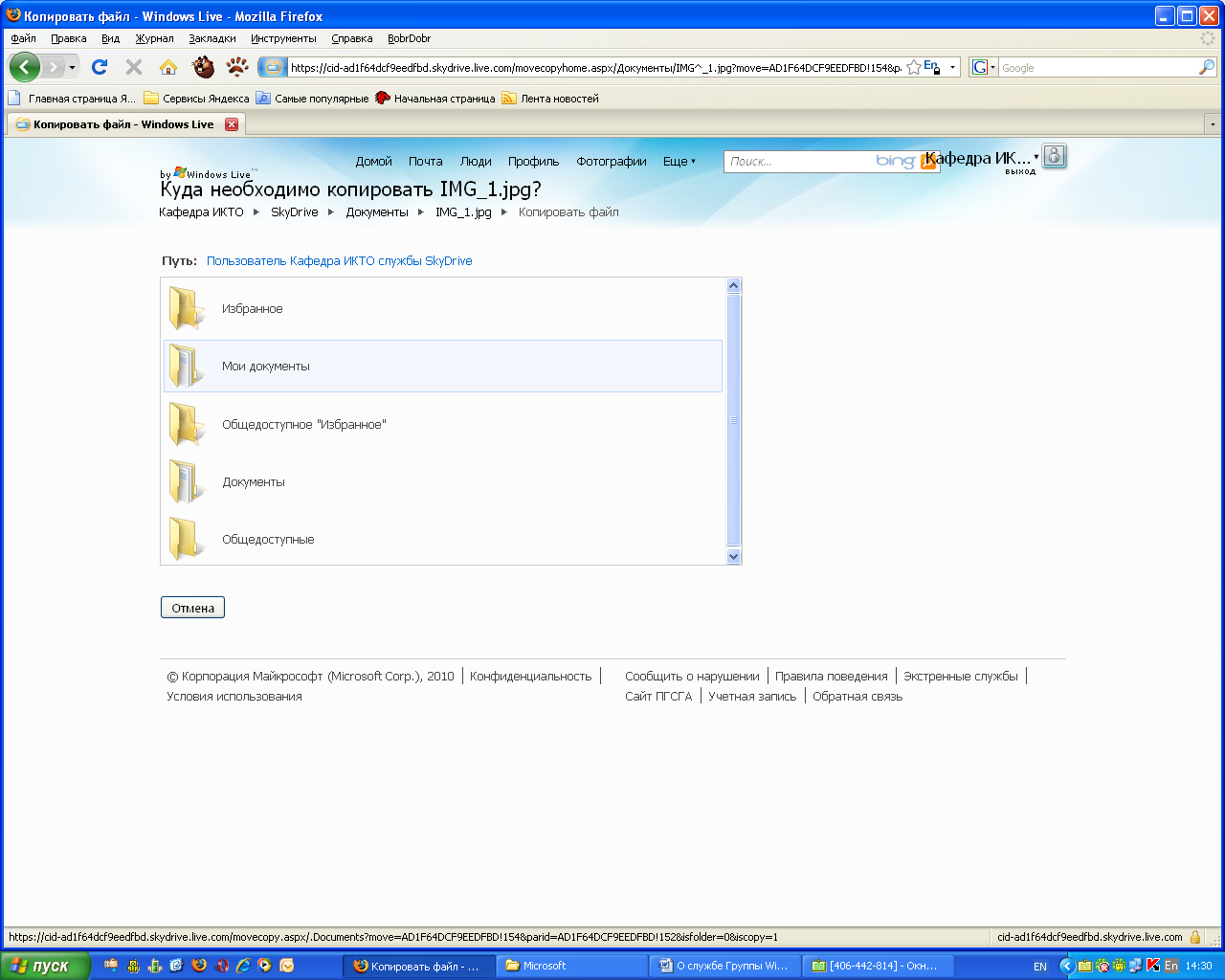Open the Инструменты menu
The image size is (1225, 980).
pyautogui.click(x=283, y=38)
